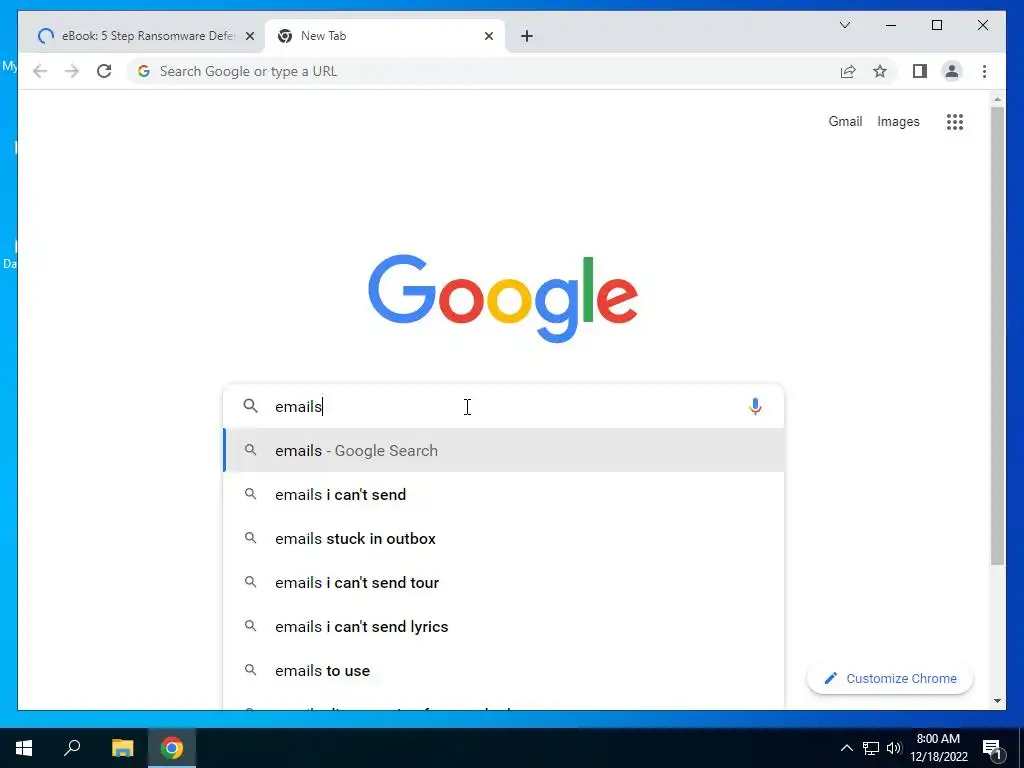The width and height of the screenshot is (1024, 768).
Task: Click the share this page icon
Action: (x=848, y=71)
